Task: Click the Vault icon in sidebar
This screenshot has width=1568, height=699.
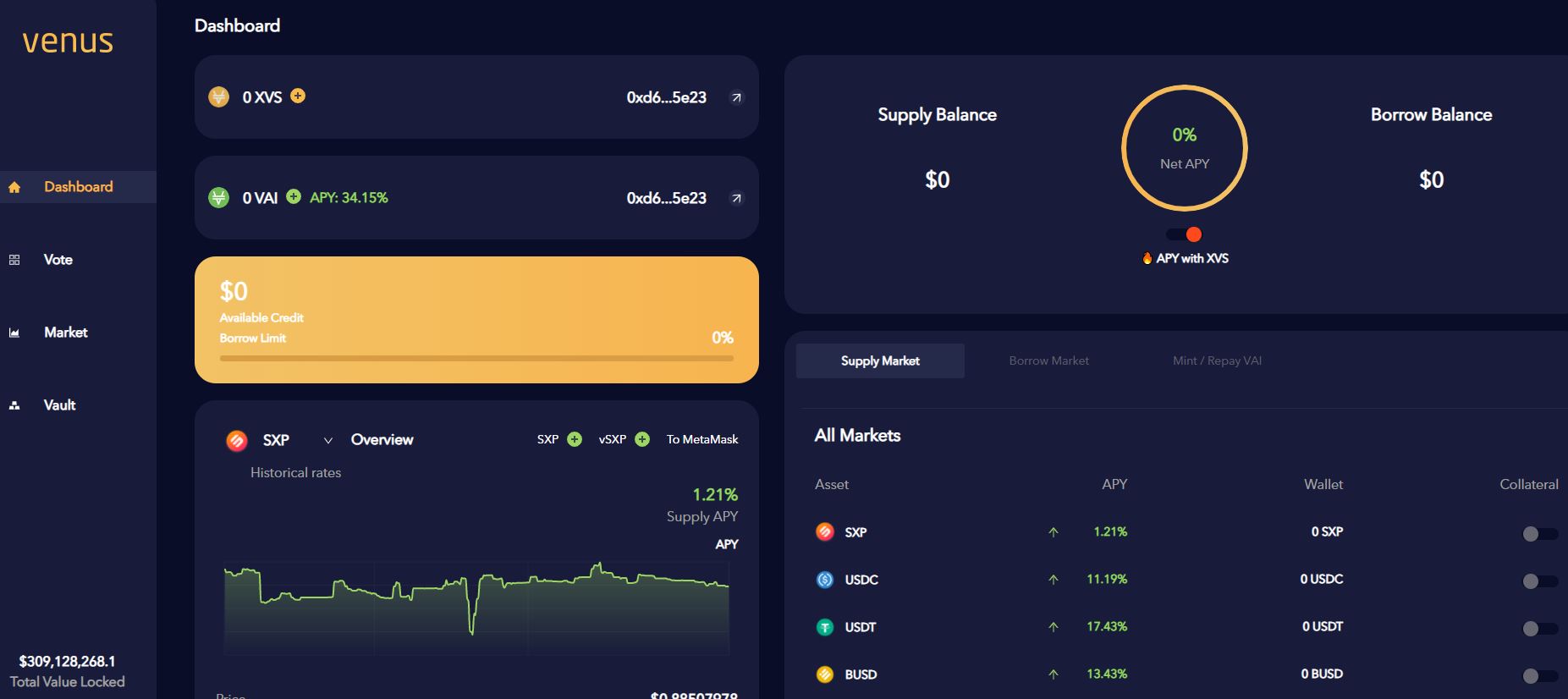Action: click(14, 405)
